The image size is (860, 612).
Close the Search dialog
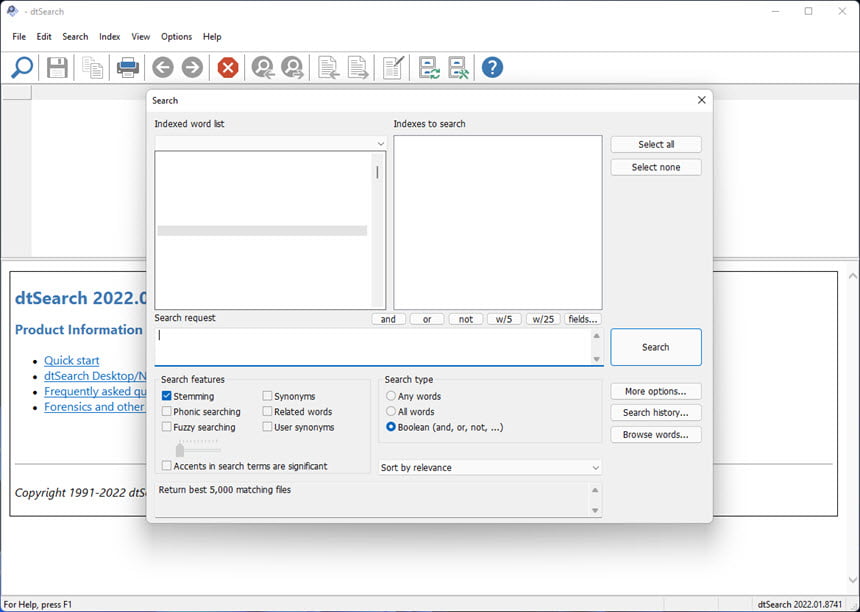701,100
